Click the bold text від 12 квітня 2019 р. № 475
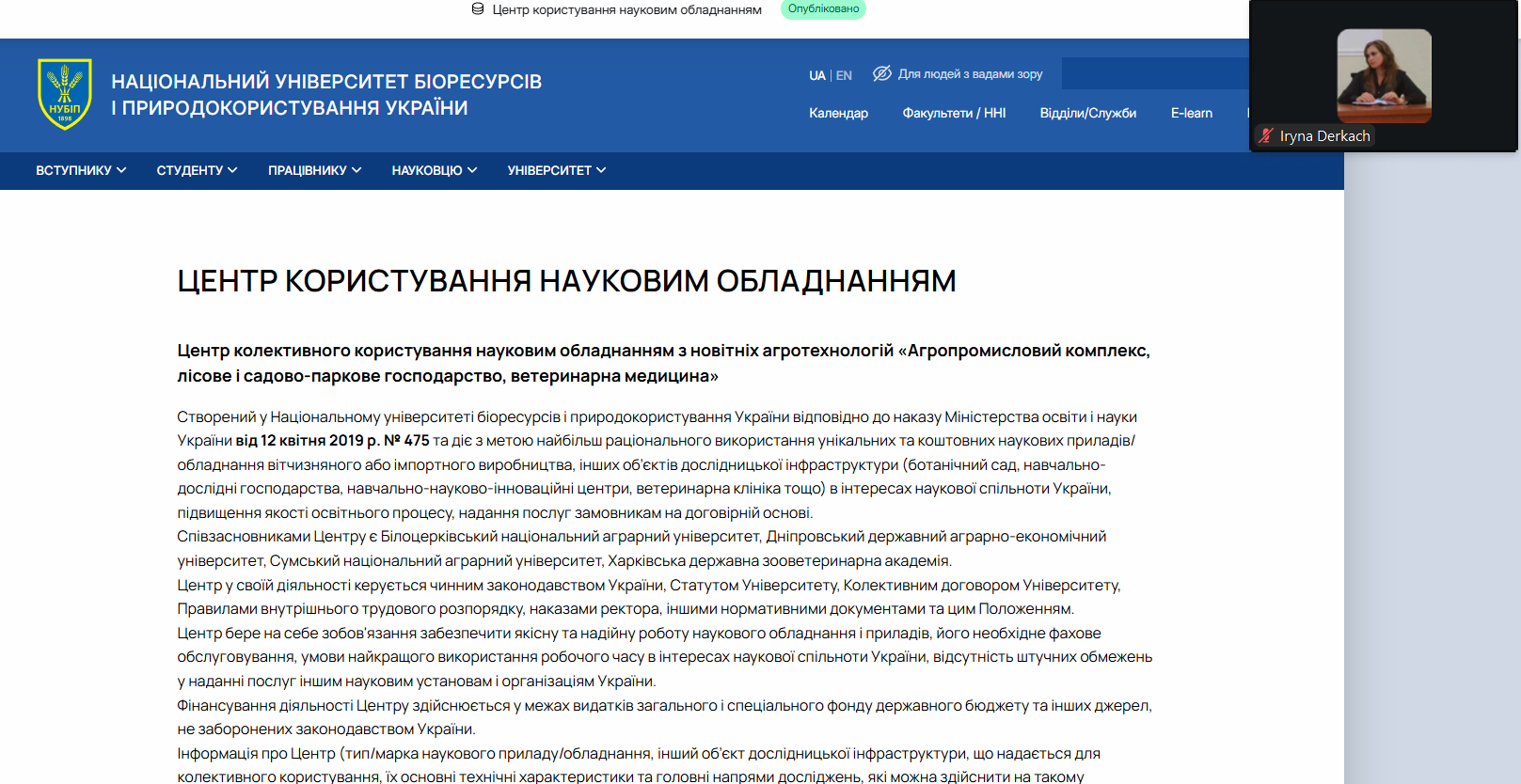The height and width of the screenshot is (784, 1521). pos(332,441)
